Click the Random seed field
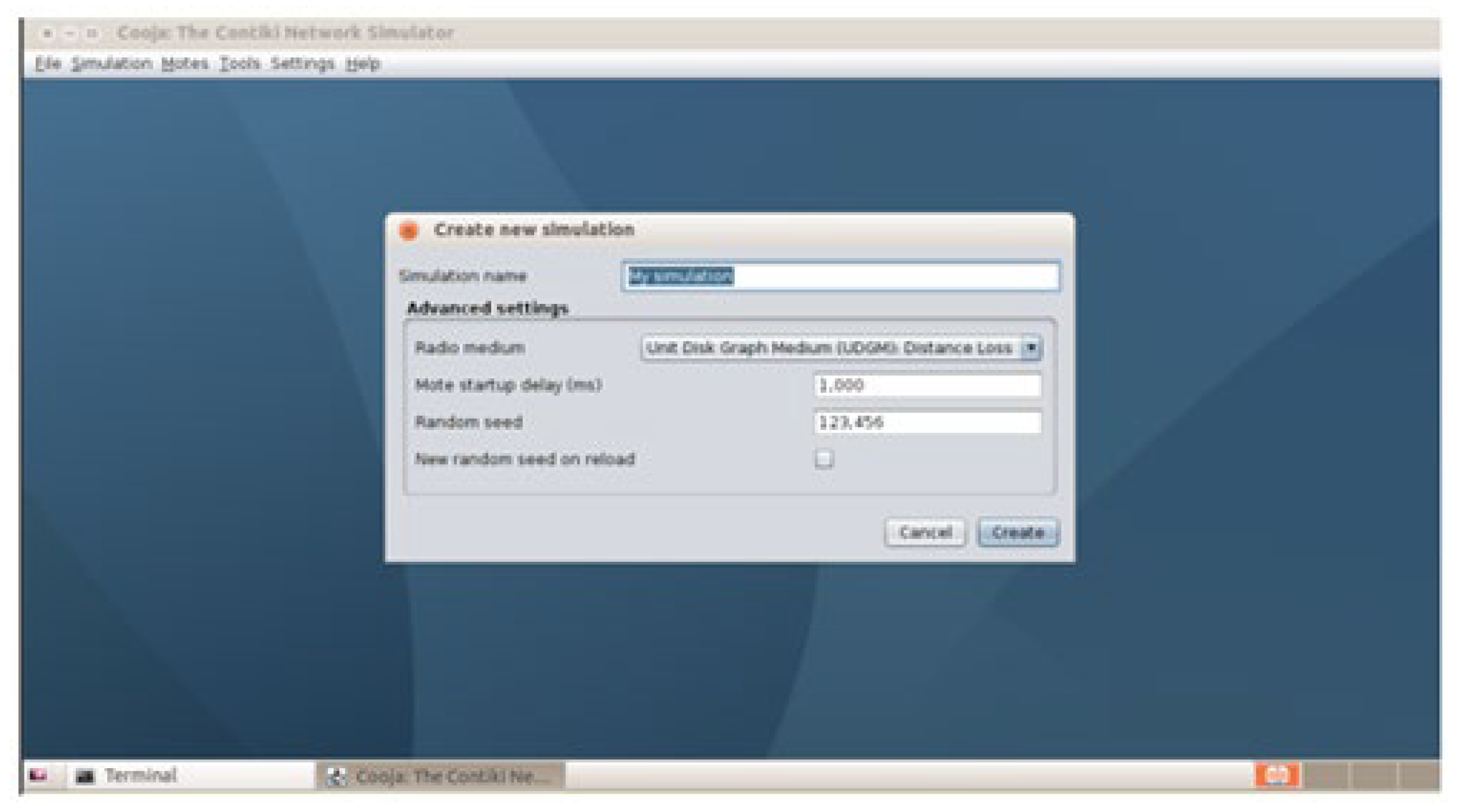This screenshot has height=812, width=1458. coord(927,422)
